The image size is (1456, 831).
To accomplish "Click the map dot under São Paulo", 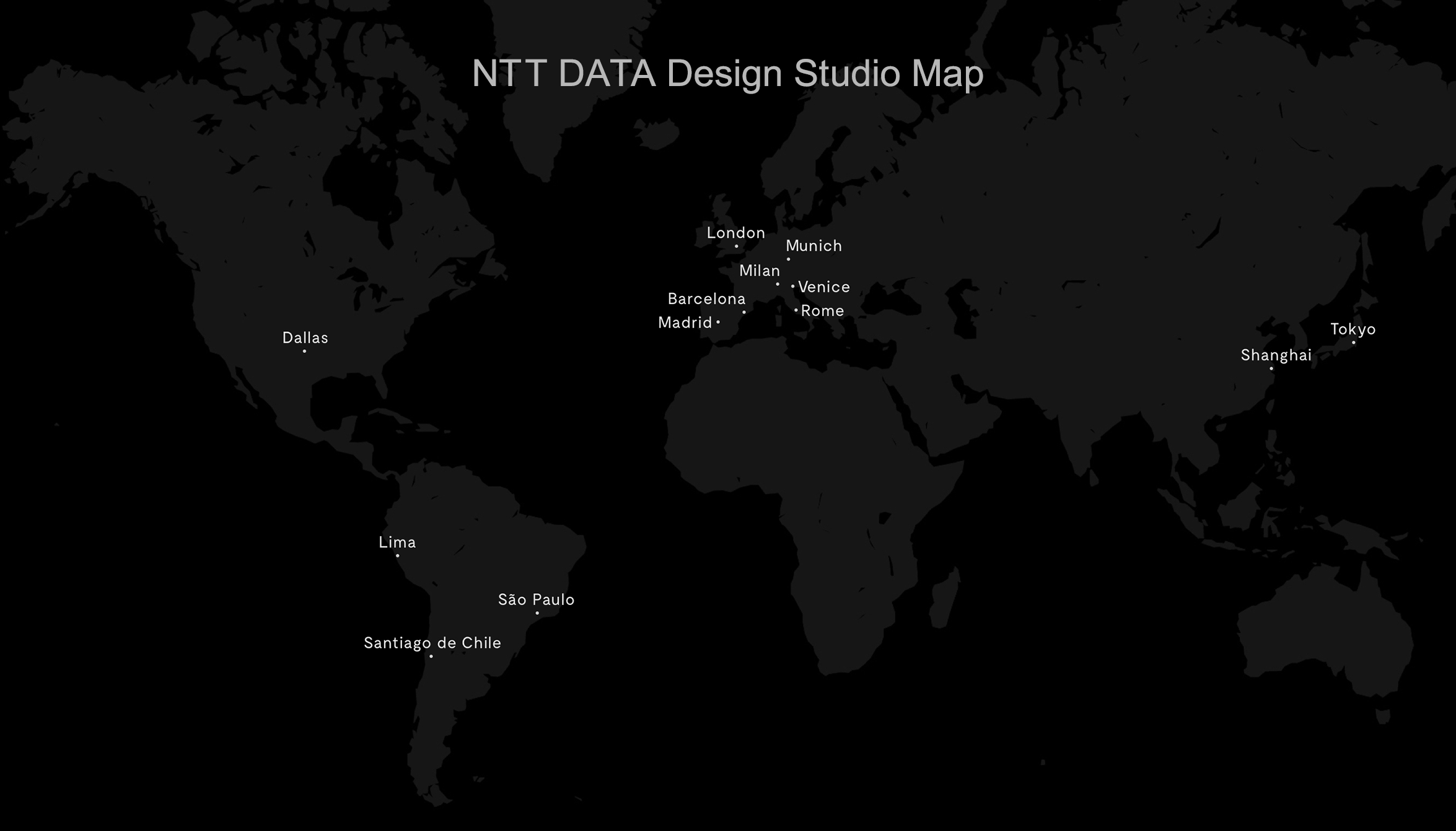I will point(537,613).
